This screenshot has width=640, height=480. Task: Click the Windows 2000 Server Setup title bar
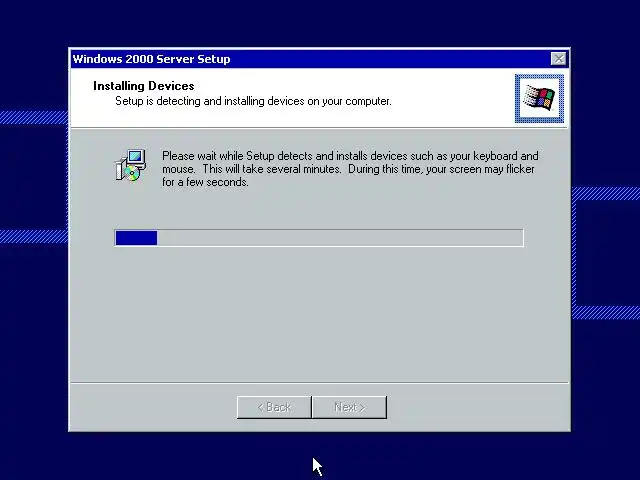[x=319, y=59]
